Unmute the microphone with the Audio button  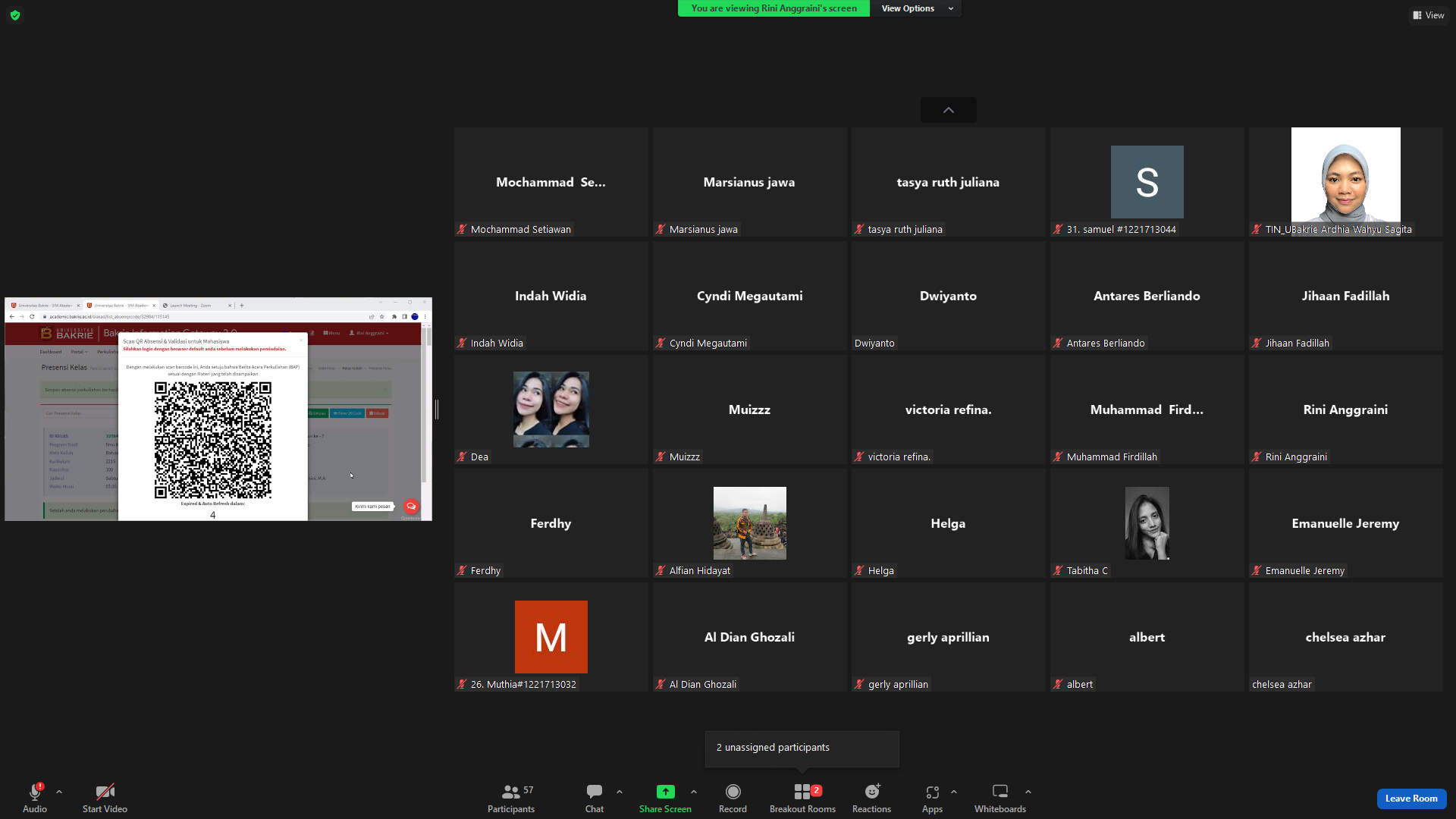(35, 798)
